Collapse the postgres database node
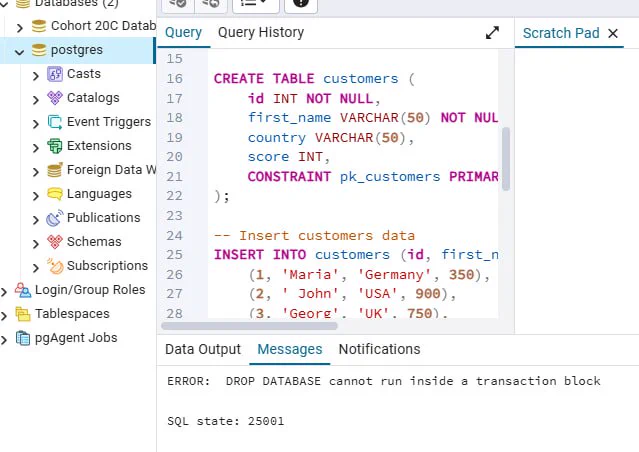 20,51
